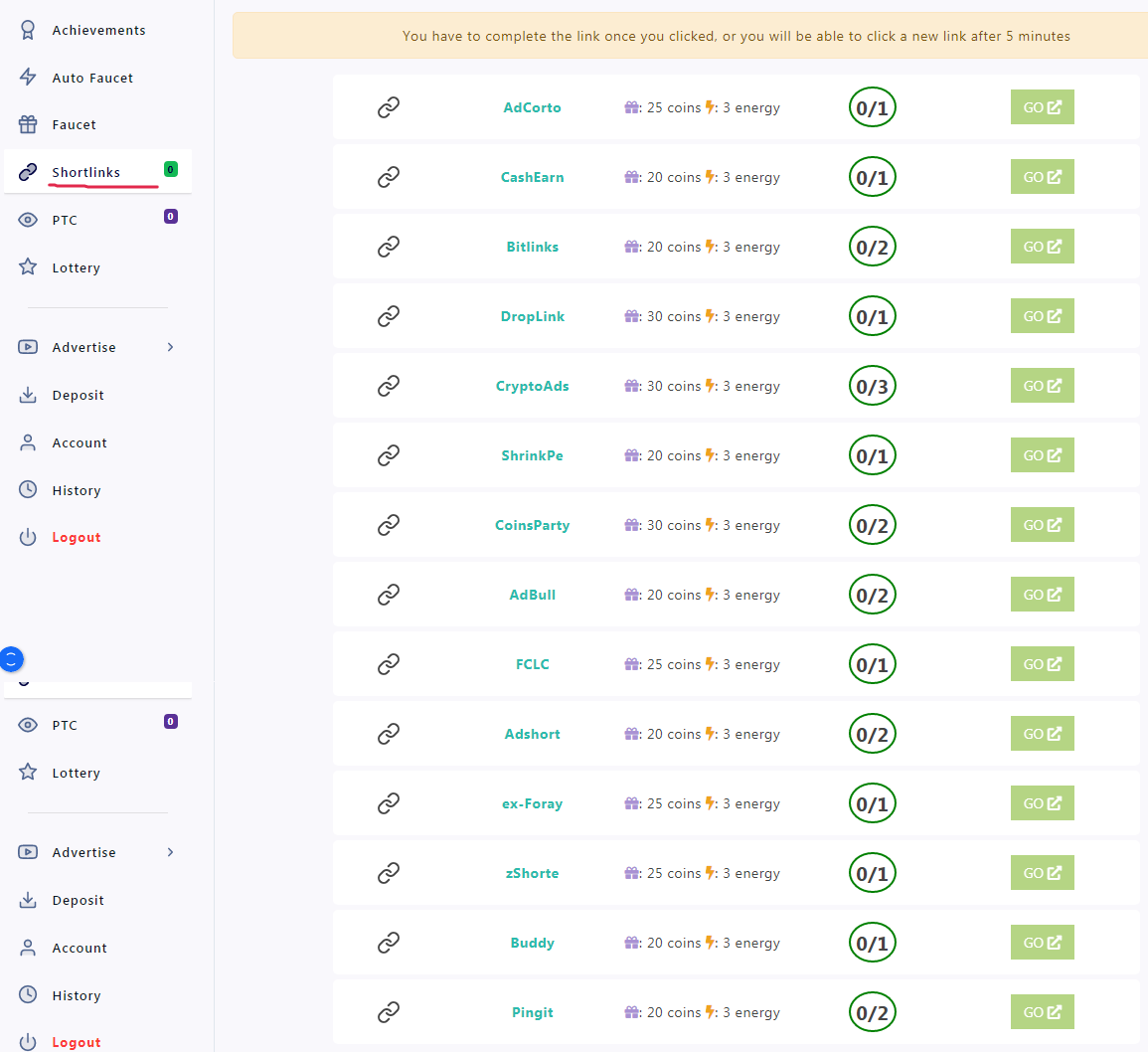Click the chain icon in the CashEarn row
1148x1052 pixels.
click(x=389, y=177)
